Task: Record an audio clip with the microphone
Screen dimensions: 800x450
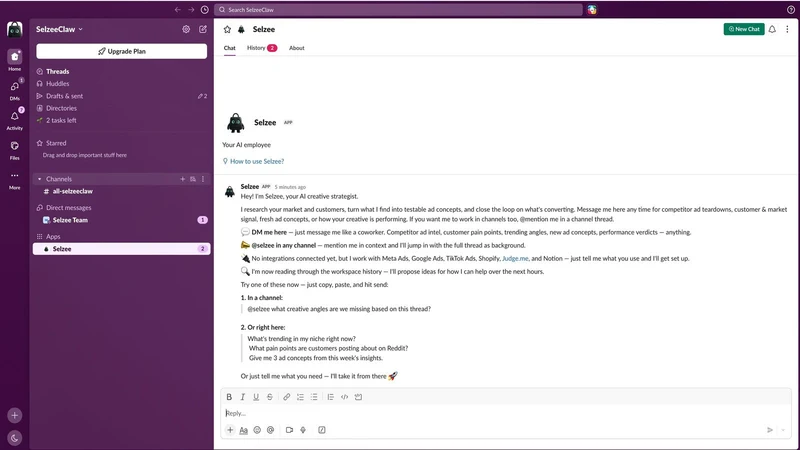Action: pos(303,430)
